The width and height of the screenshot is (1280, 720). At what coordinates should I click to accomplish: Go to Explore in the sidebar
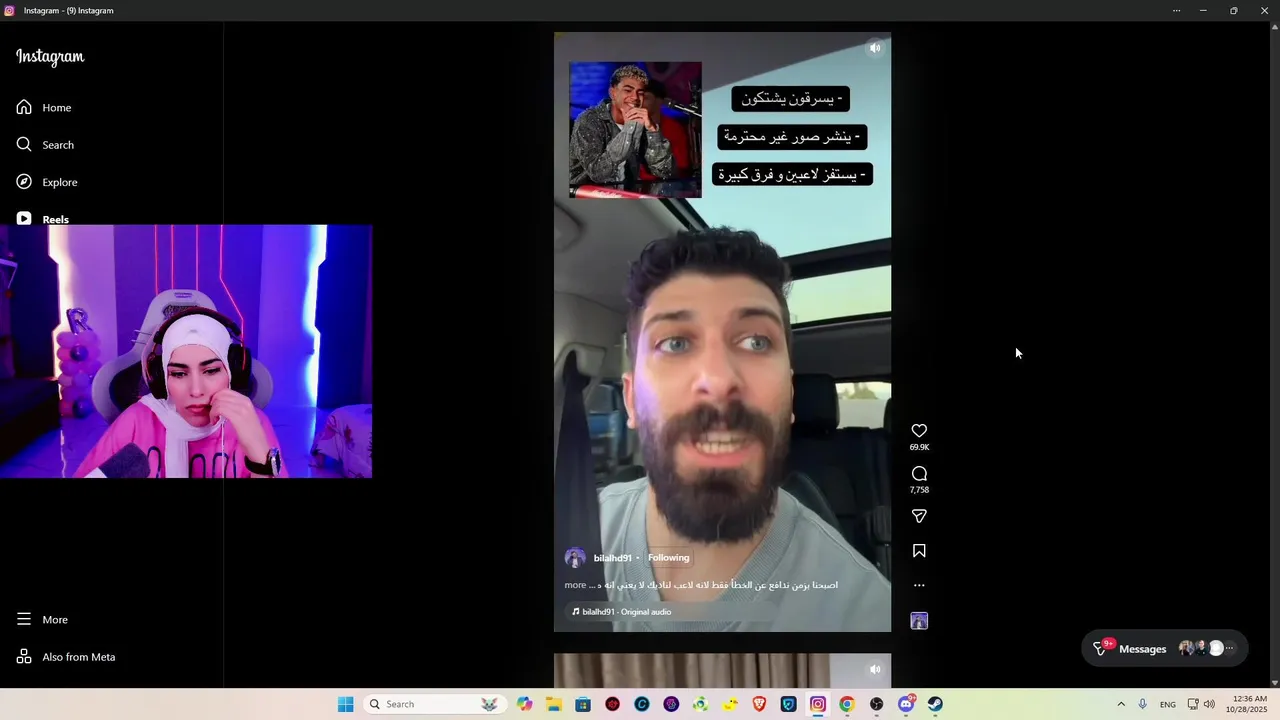[59, 182]
